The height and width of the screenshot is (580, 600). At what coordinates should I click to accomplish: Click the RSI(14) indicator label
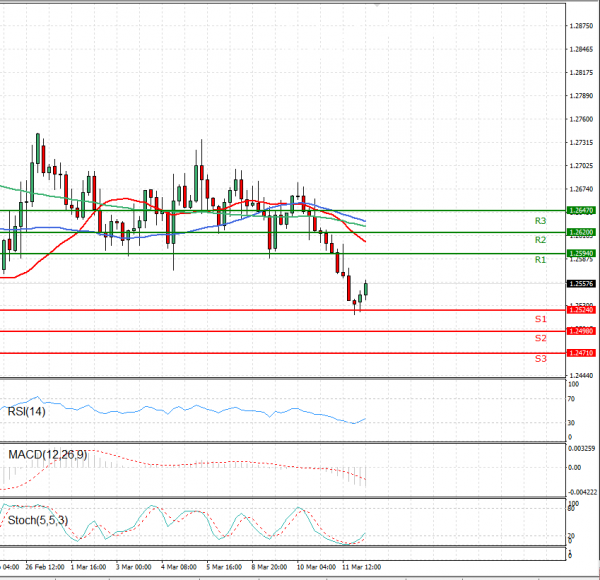coord(26,412)
